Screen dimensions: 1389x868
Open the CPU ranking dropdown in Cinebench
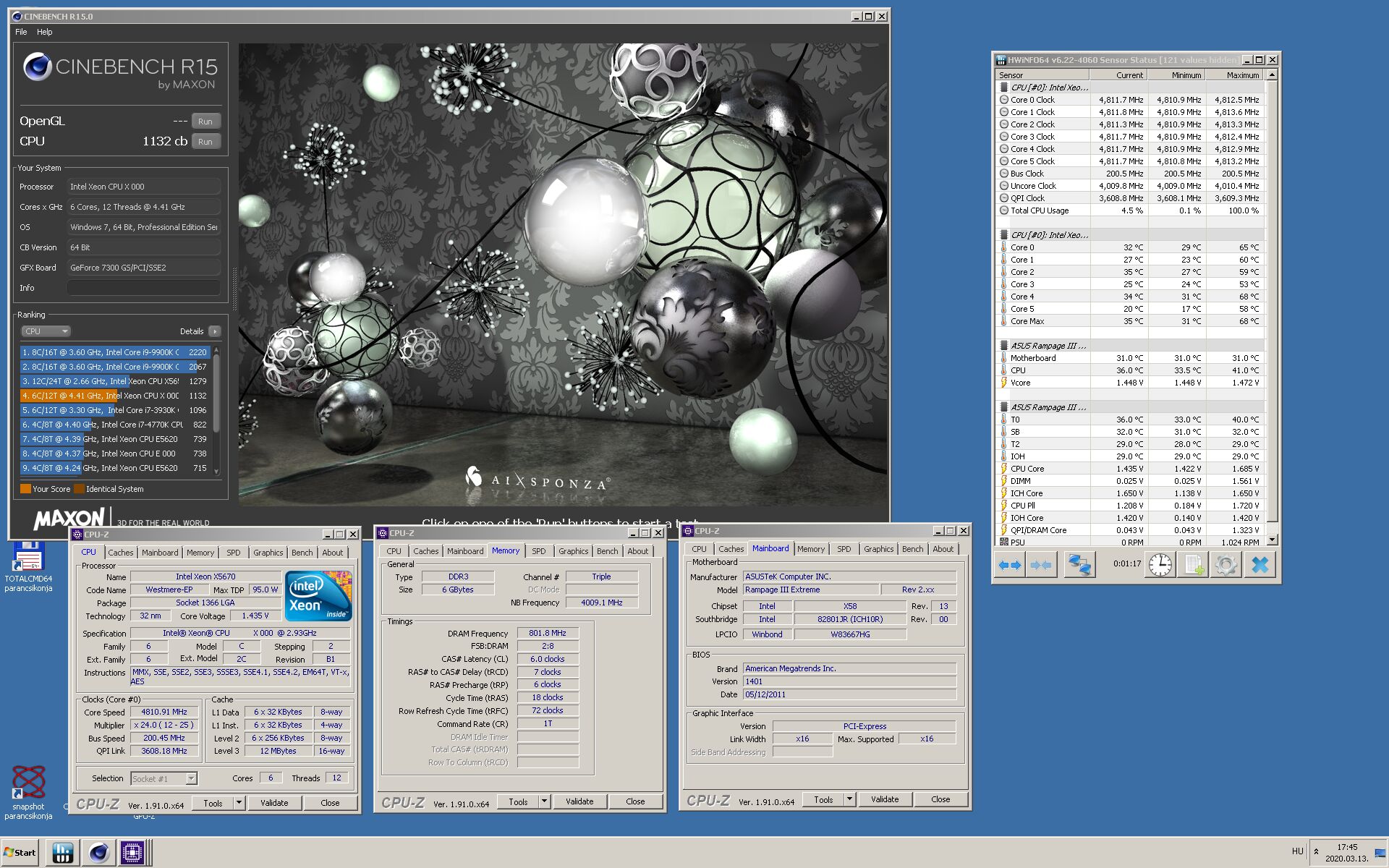tap(46, 331)
